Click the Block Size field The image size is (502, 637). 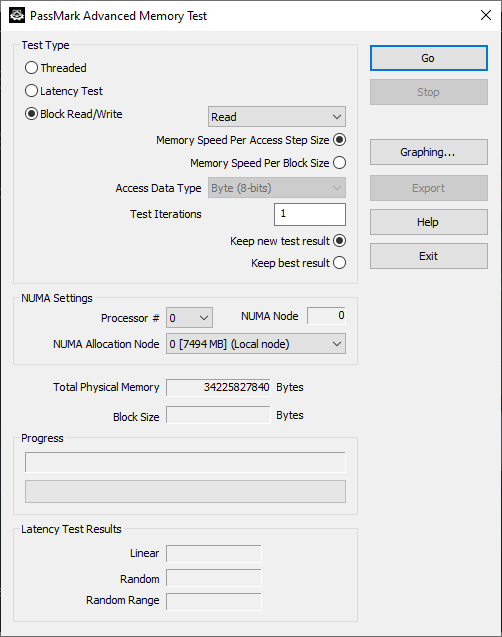point(218,415)
